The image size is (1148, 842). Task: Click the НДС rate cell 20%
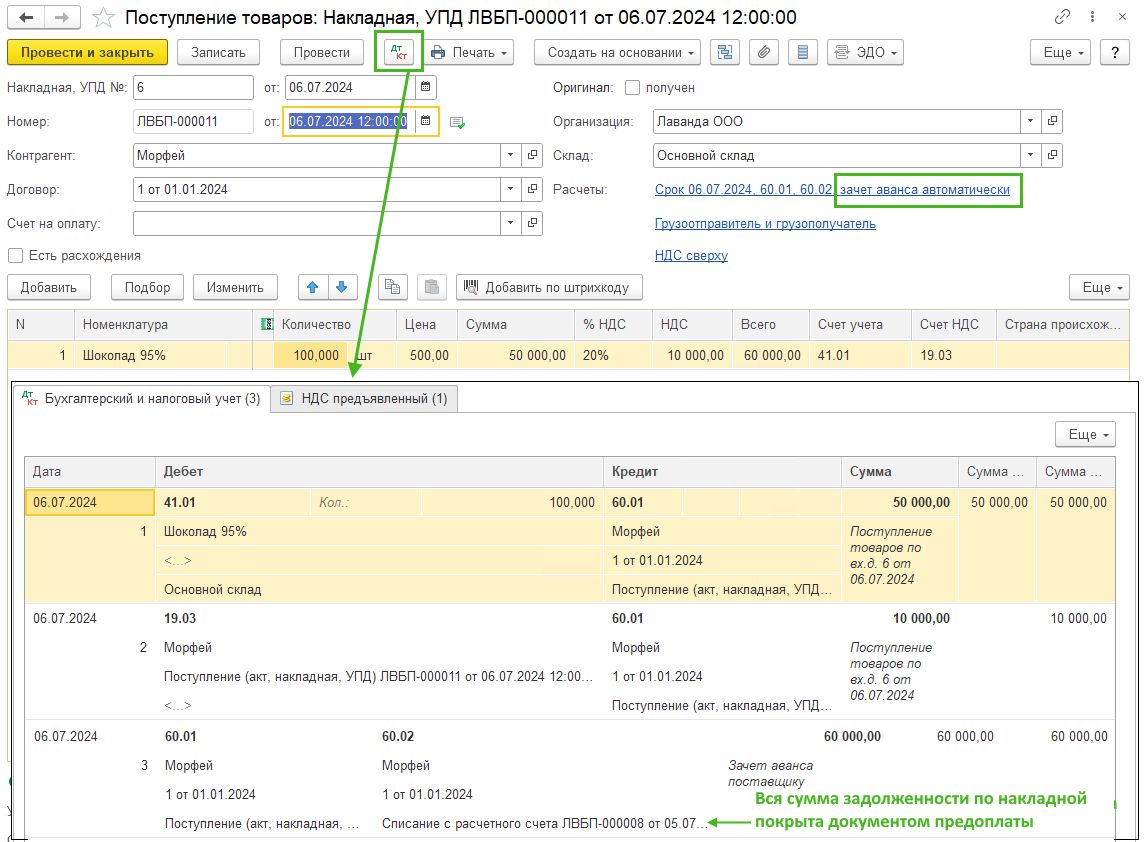coord(614,355)
